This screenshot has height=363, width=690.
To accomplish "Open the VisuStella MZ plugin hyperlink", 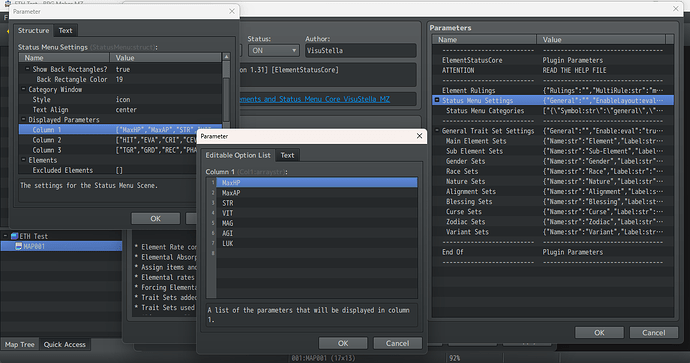I will tap(315, 99).
